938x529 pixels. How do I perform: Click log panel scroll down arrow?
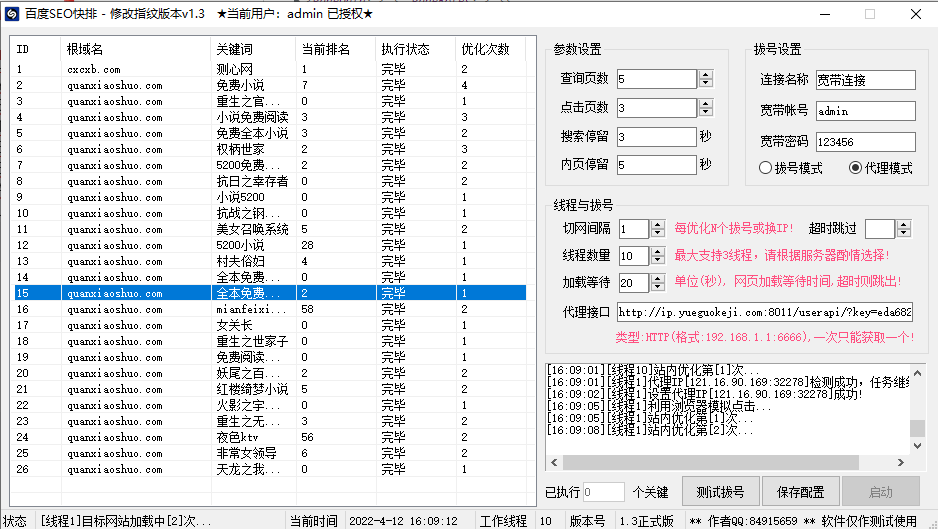point(917,446)
